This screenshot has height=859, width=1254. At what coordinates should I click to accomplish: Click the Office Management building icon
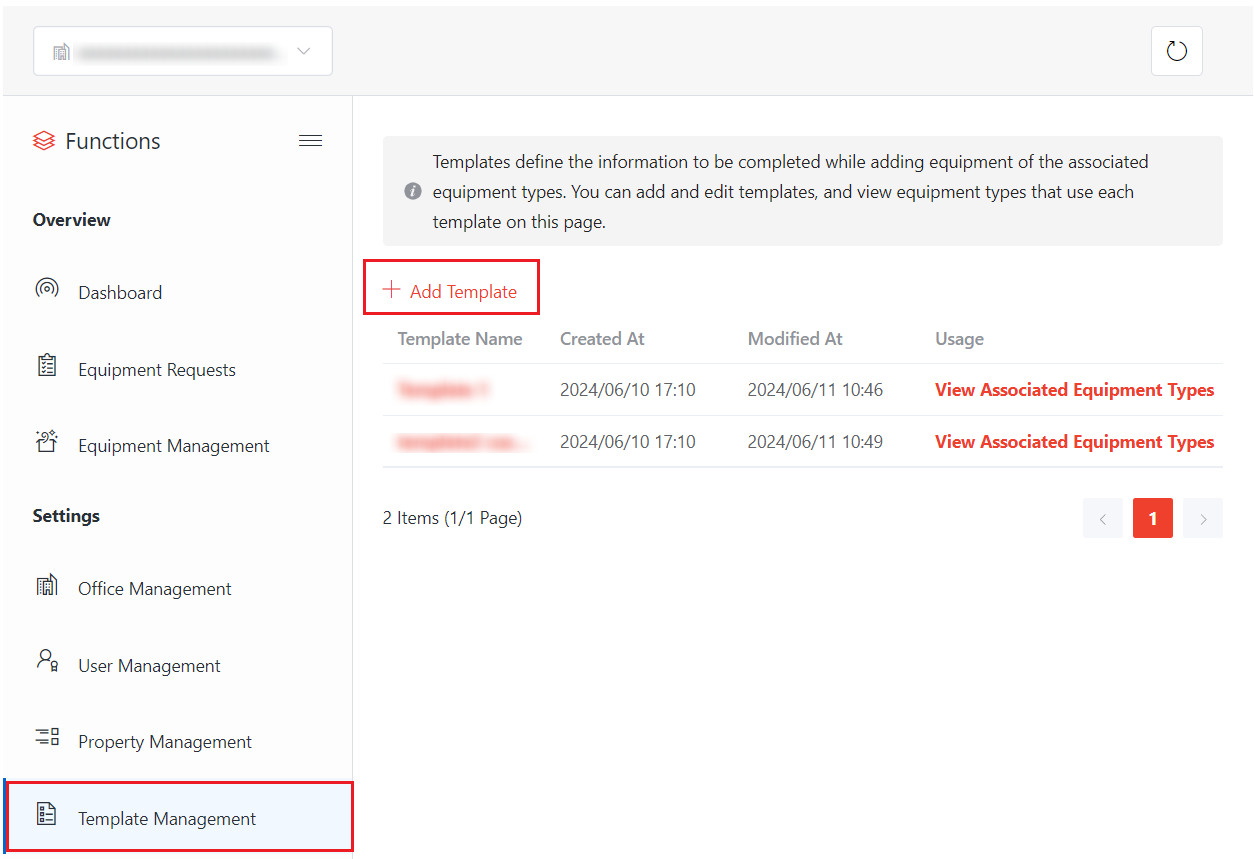click(46, 587)
